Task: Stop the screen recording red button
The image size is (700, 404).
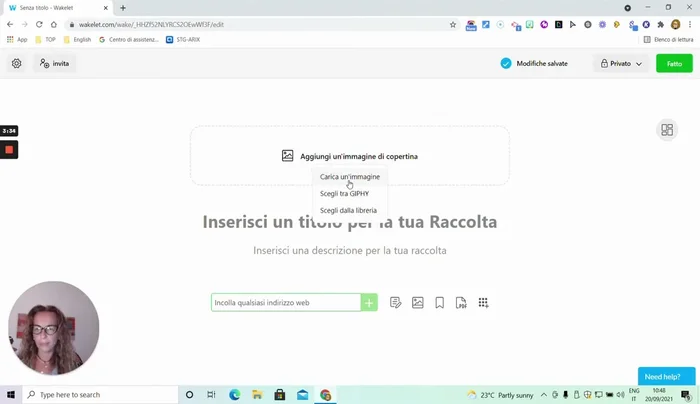Action: (x=9, y=150)
